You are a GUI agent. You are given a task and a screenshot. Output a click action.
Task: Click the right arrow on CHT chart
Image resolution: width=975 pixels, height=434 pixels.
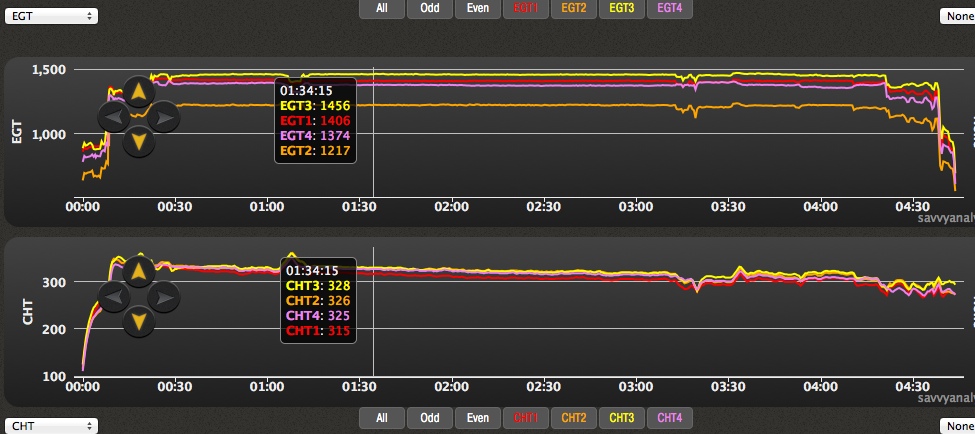(x=164, y=296)
